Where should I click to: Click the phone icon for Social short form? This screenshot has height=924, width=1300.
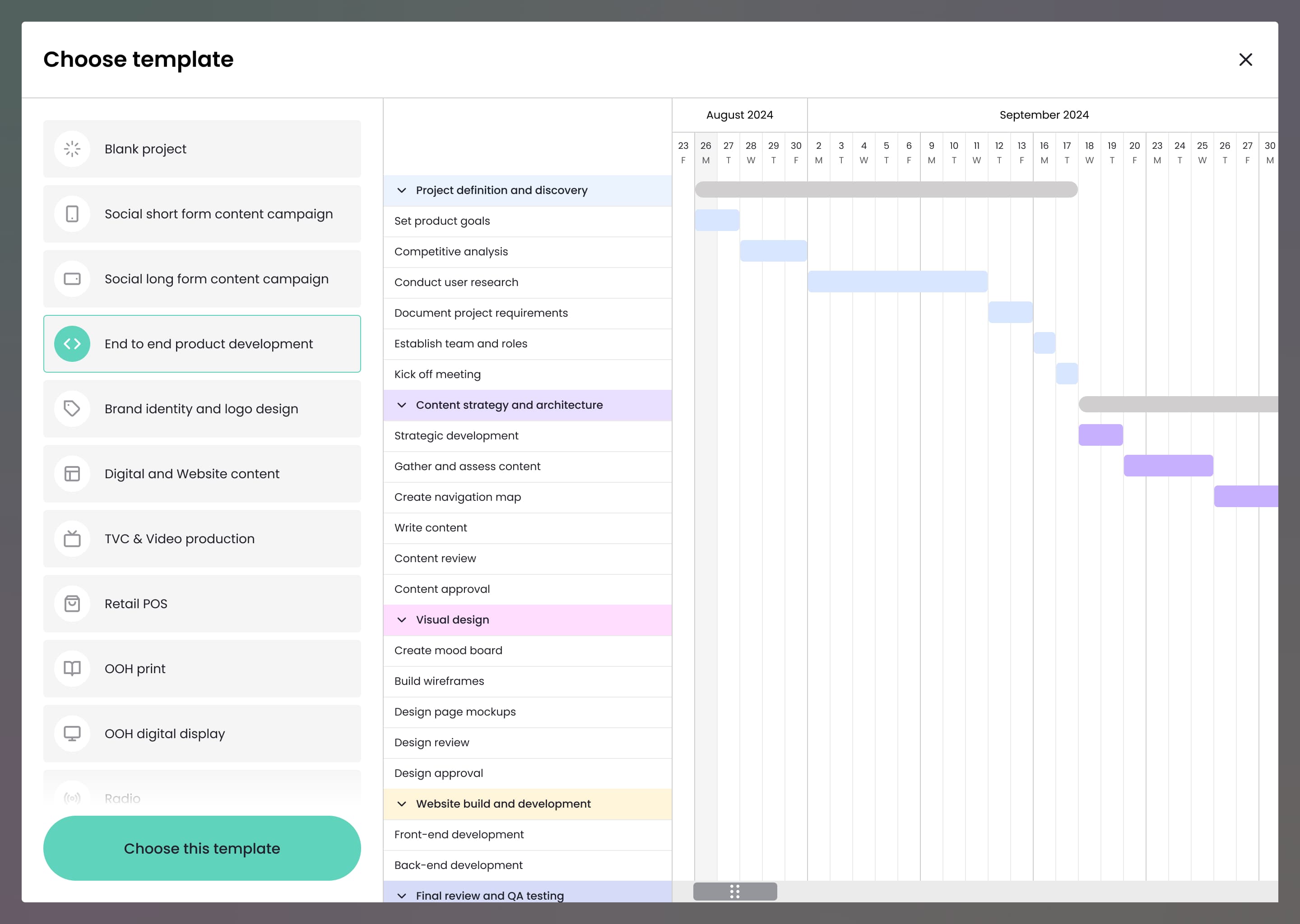point(72,214)
